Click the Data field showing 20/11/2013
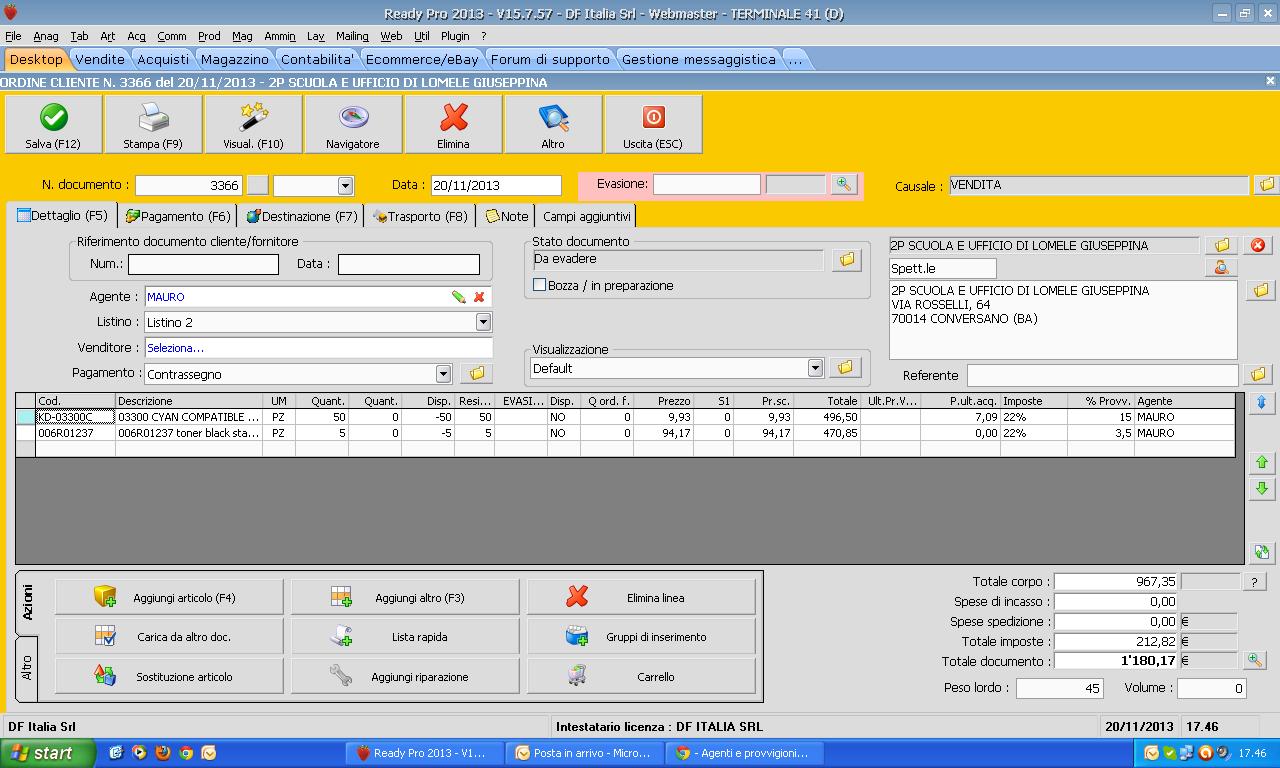Image resolution: width=1280 pixels, height=768 pixels. [496, 185]
